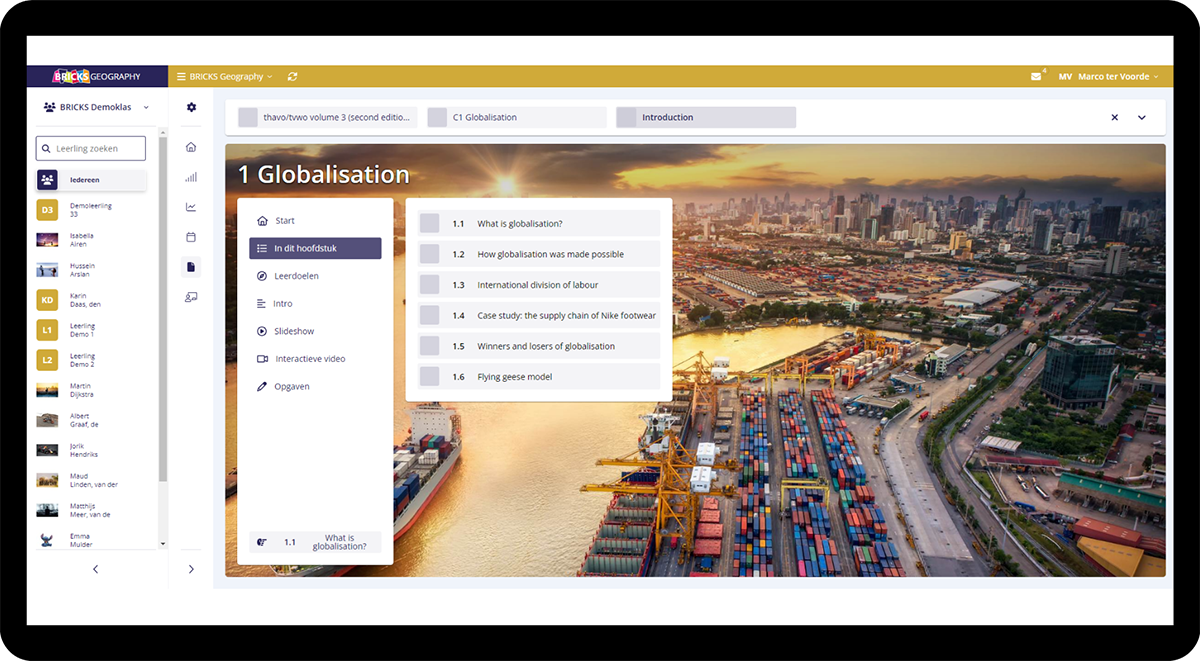Select student Isabella Airen from the list
This screenshot has width=1200, height=661.
pyautogui.click(x=81, y=240)
